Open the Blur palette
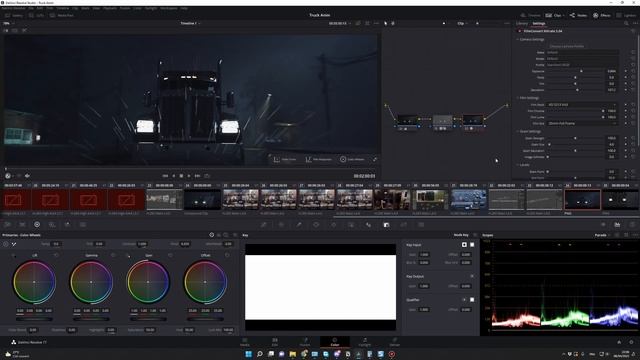The image size is (640, 360). (x=369, y=224)
